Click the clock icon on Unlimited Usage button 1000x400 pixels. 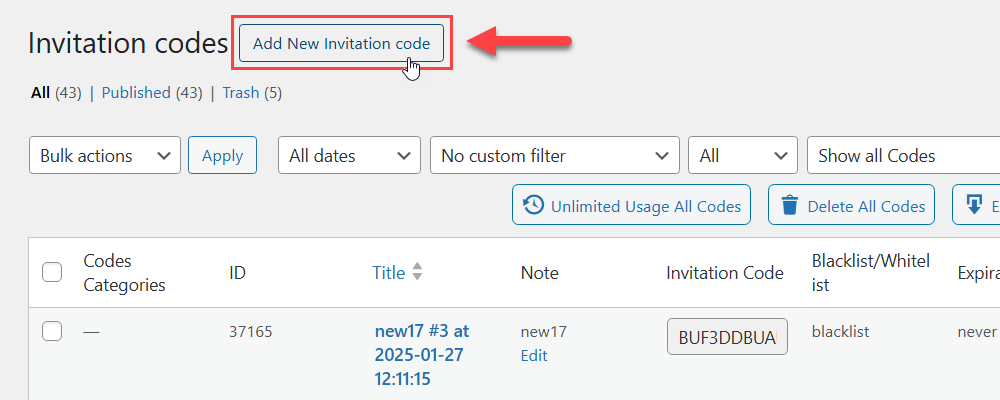(x=533, y=205)
